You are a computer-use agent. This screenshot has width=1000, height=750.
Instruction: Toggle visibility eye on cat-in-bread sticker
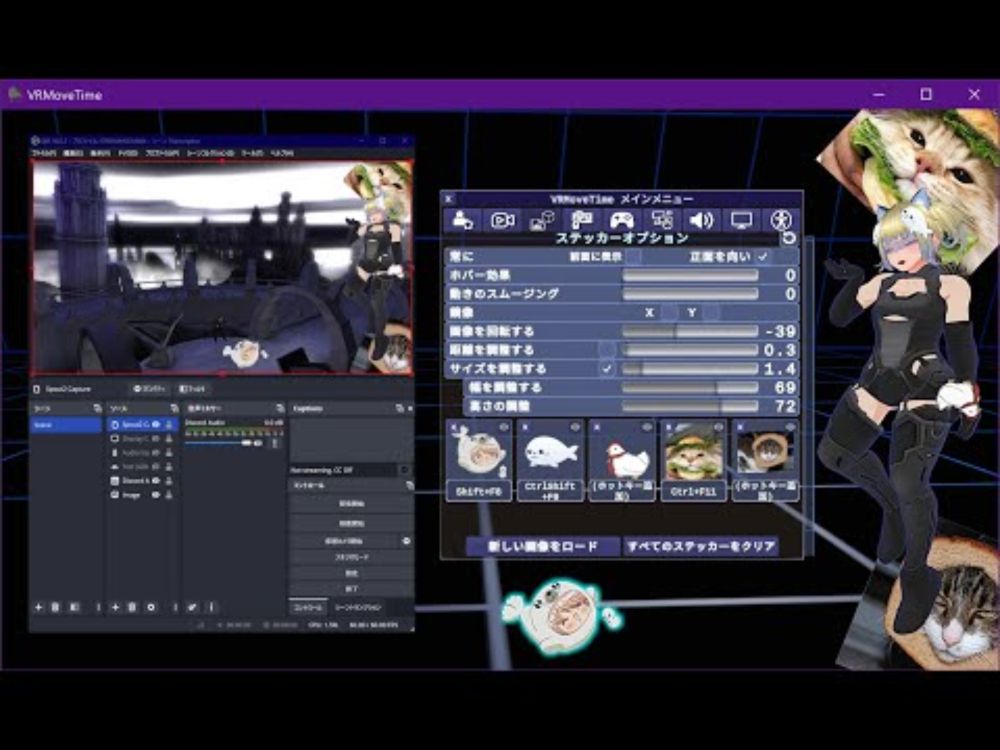click(x=790, y=427)
